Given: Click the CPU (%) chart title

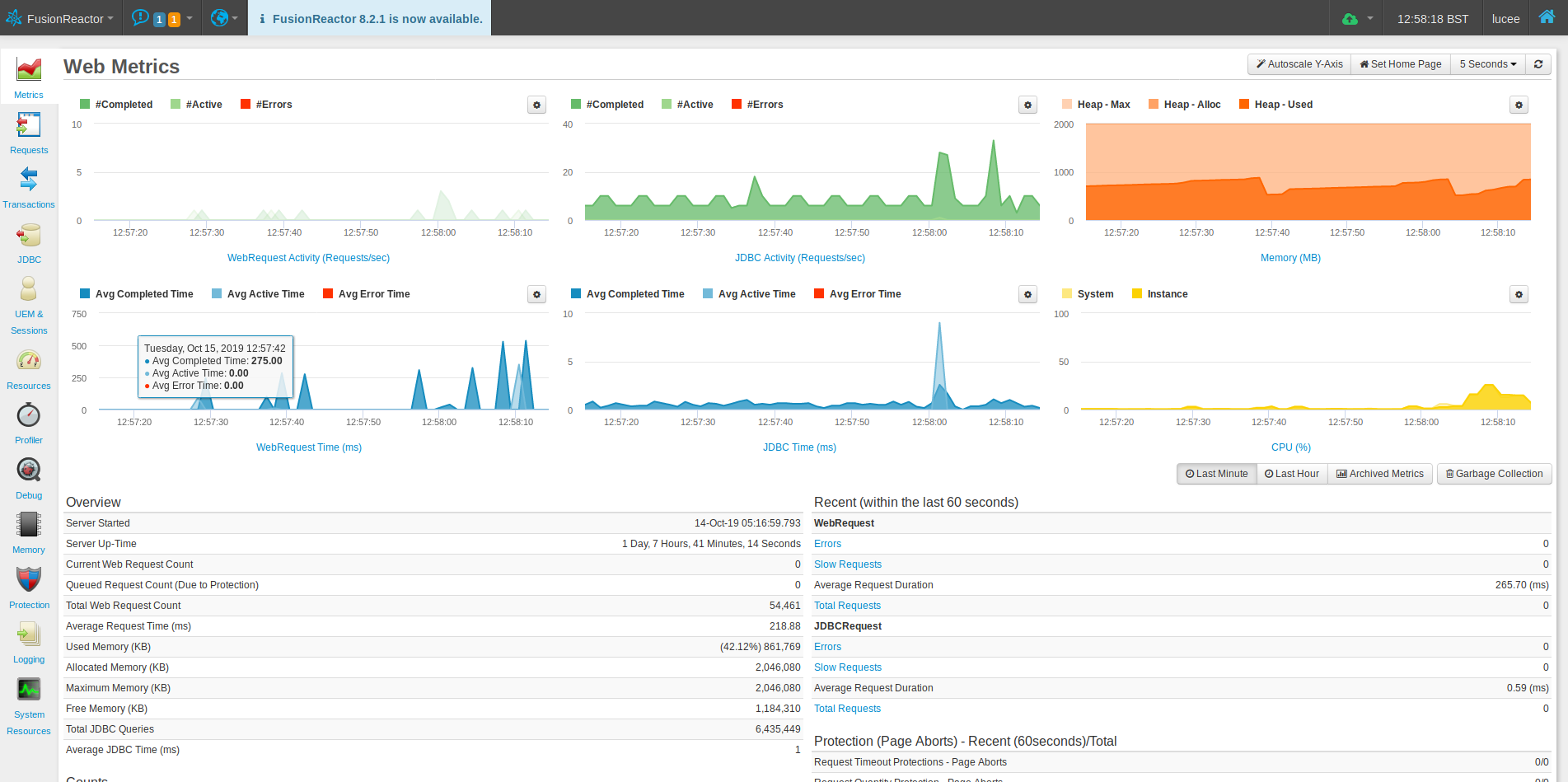Looking at the screenshot, I should [1291, 447].
